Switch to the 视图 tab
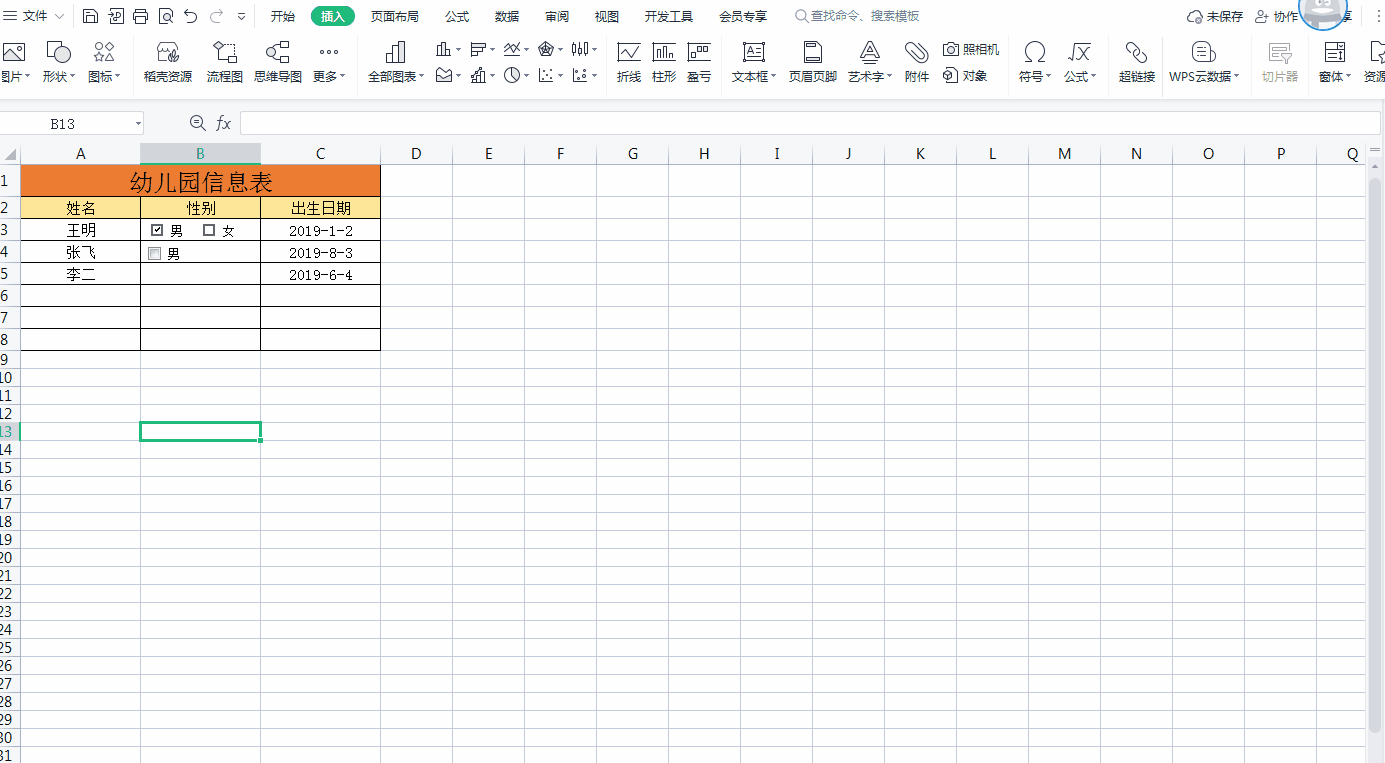 (607, 17)
